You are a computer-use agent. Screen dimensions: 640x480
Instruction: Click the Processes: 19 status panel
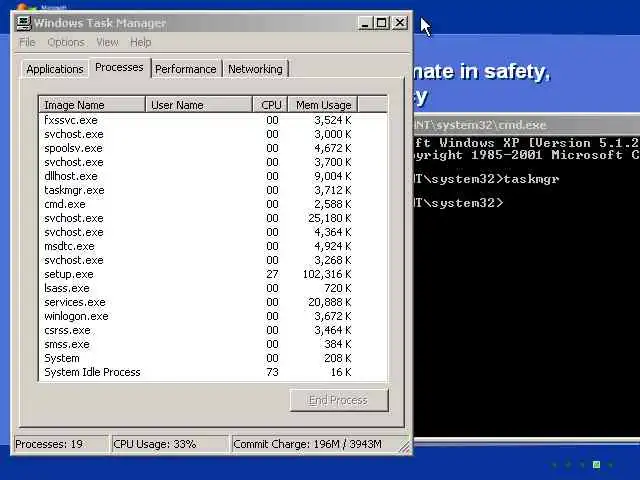pos(61,444)
